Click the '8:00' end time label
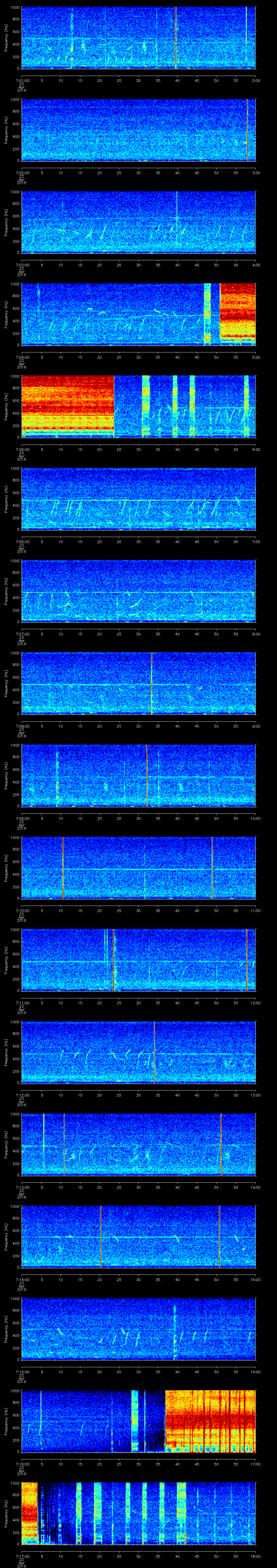Image resolution: width=277 pixels, height=1568 pixels. coord(256,634)
